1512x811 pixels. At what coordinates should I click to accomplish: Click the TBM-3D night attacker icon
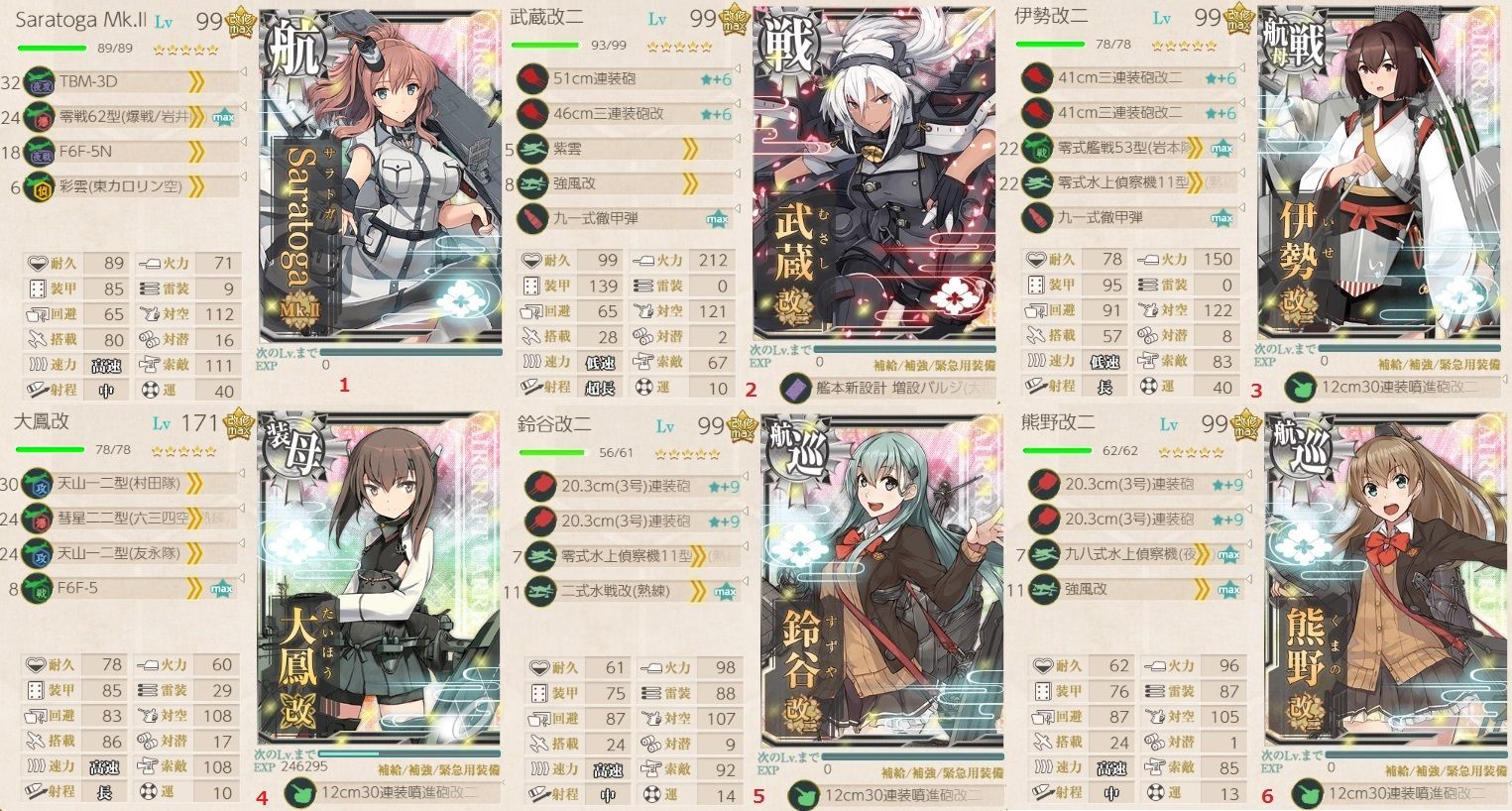coord(38,81)
